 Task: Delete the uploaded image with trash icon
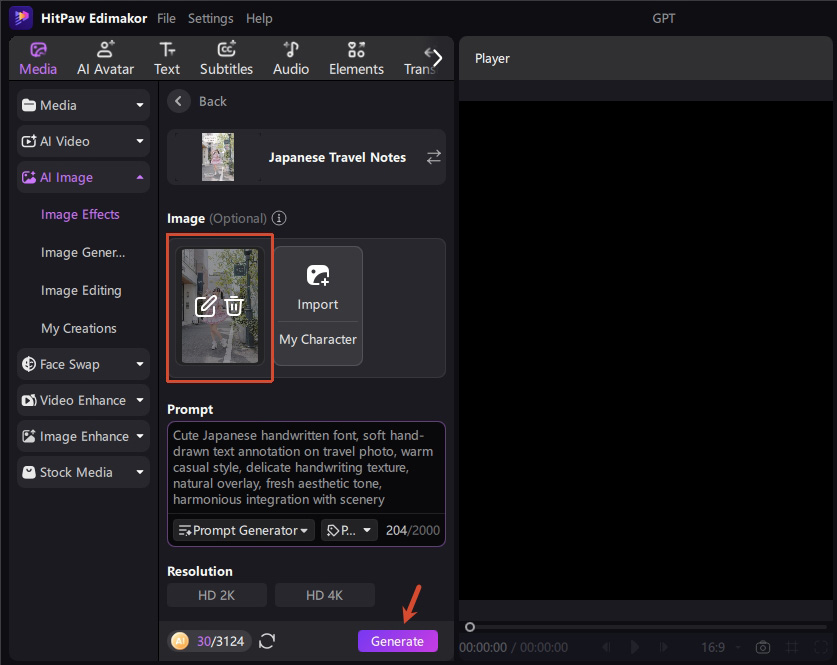[x=234, y=306]
